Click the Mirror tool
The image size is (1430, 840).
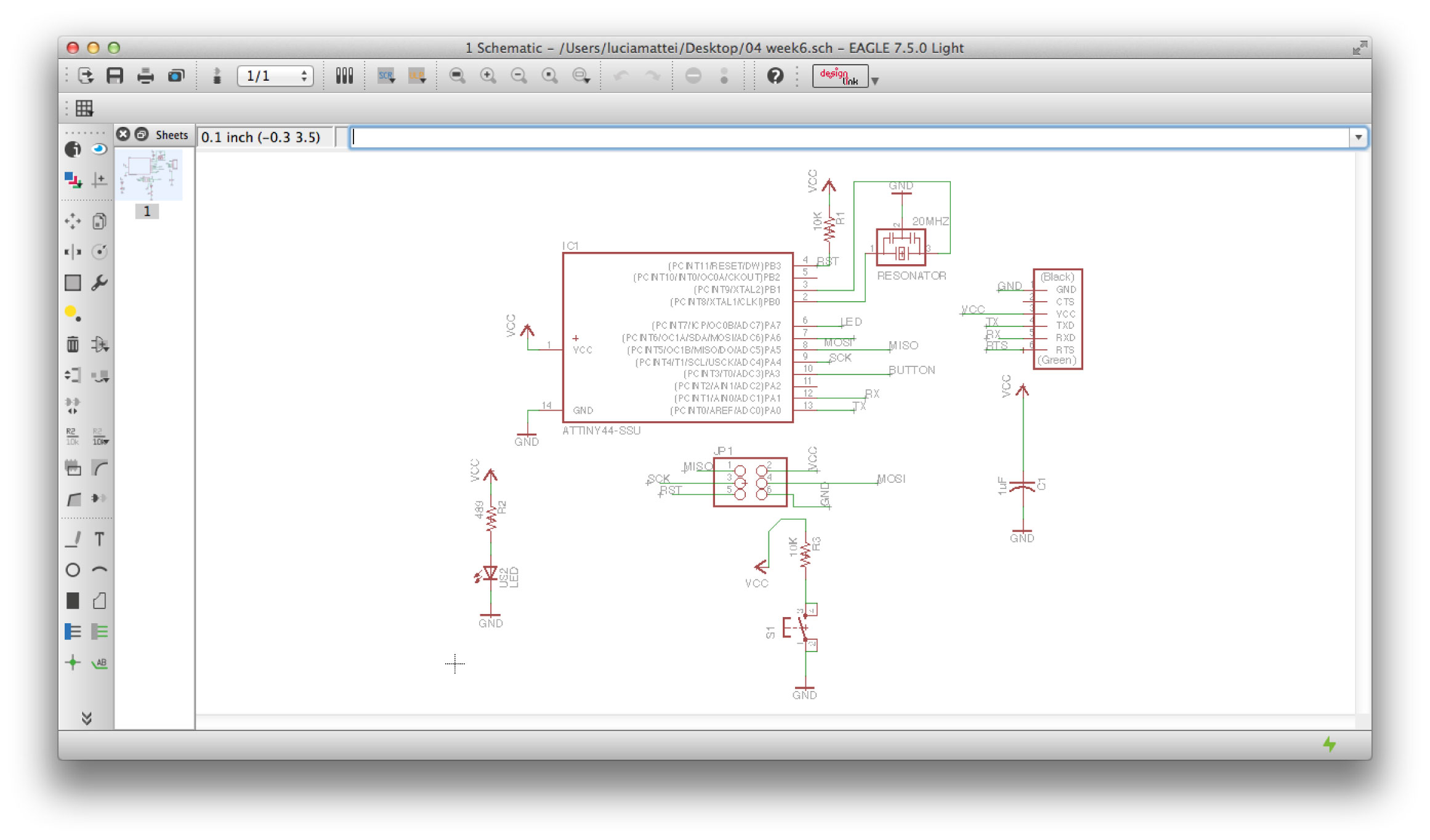(x=73, y=252)
